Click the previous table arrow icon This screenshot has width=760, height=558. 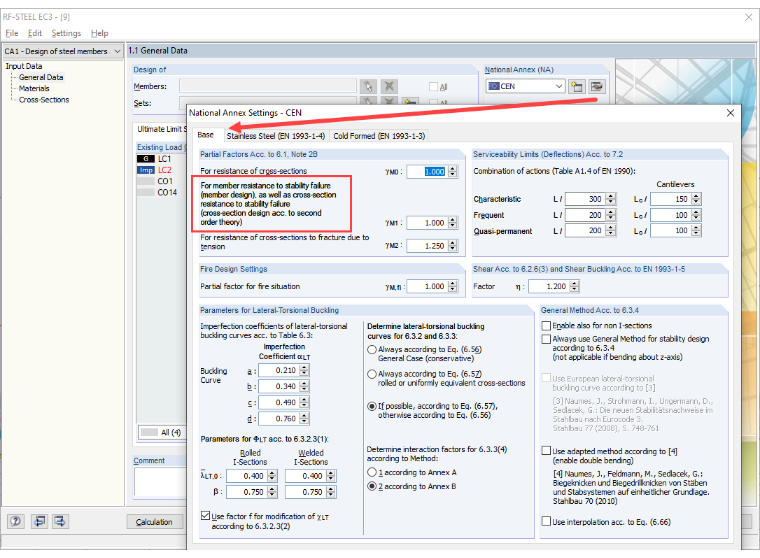[39, 521]
